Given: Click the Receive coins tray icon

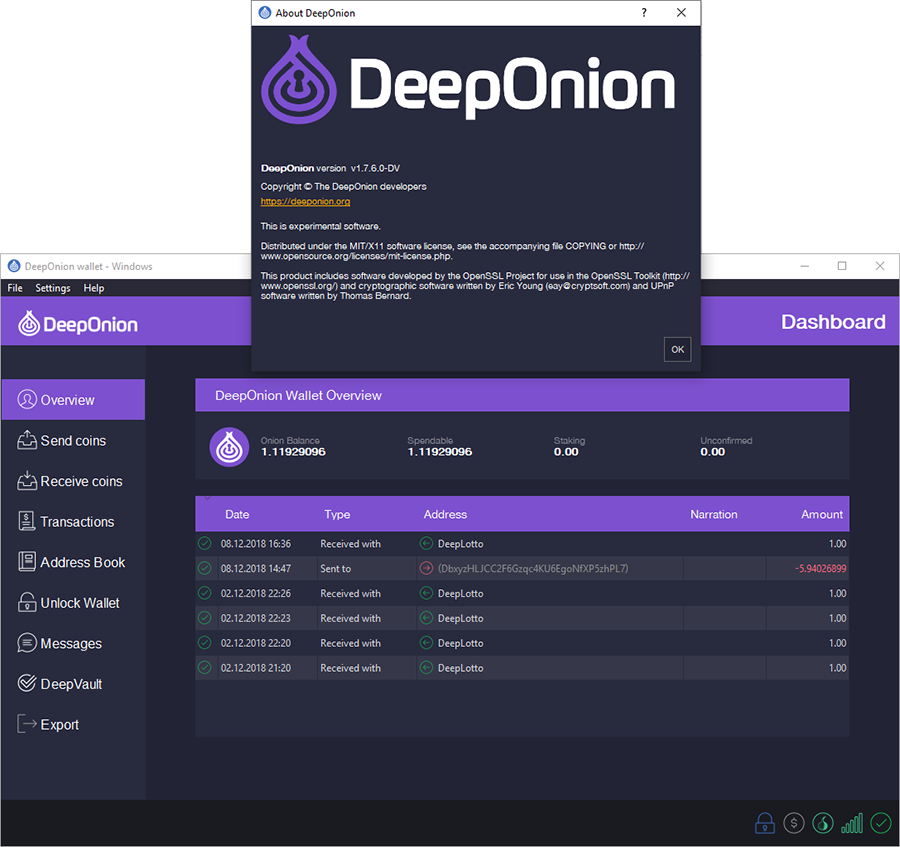Looking at the screenshot, I should pyautogui.click(x=27, y=481).
